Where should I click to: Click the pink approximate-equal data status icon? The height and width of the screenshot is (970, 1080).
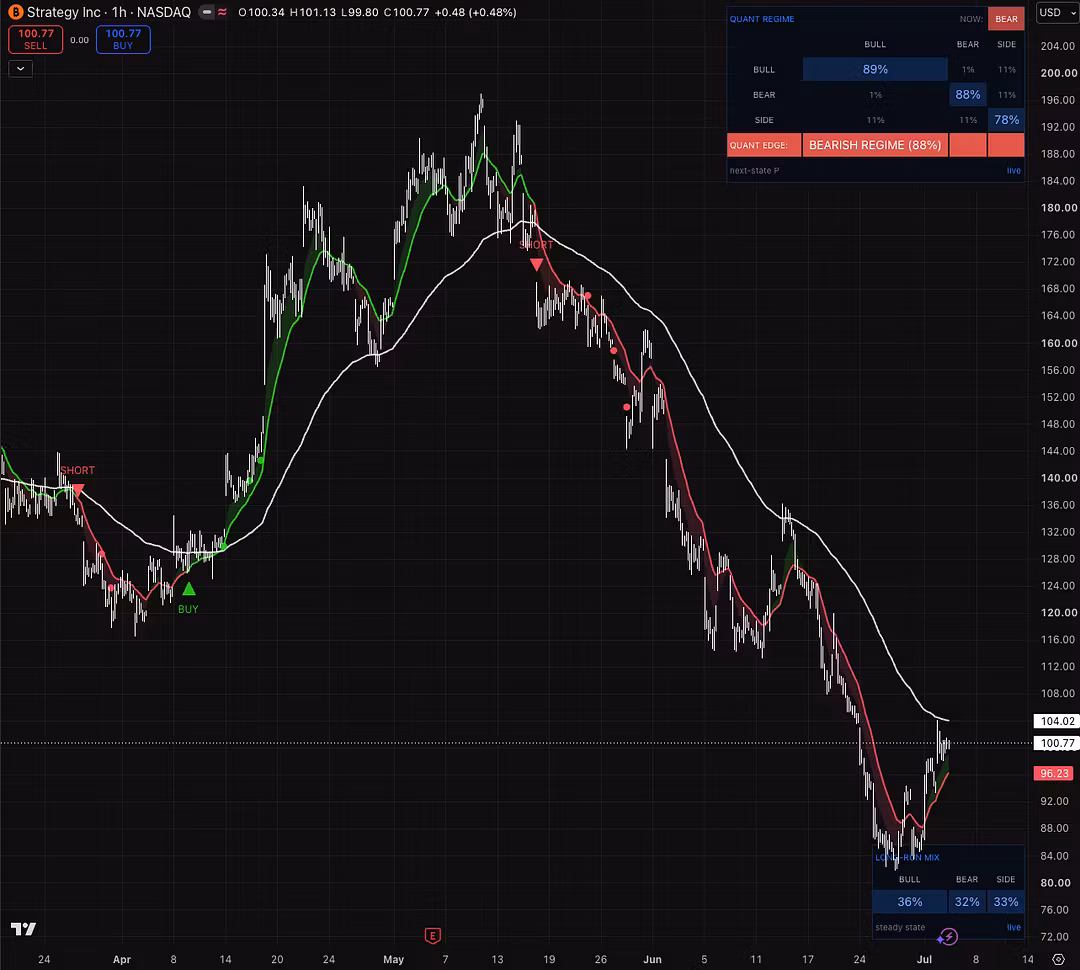click(x=222, y=12)
